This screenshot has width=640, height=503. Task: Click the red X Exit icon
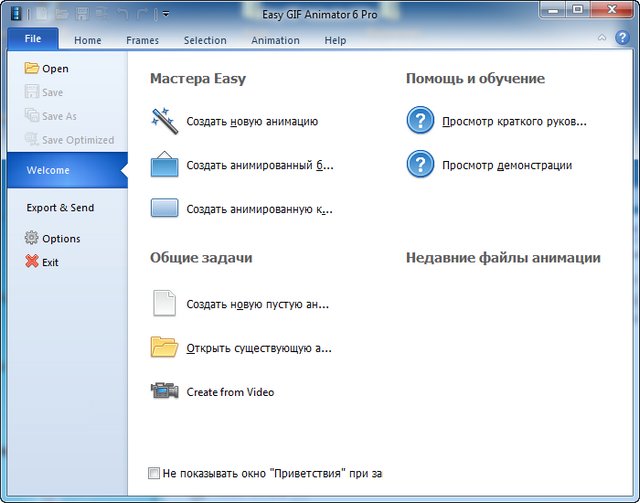coord(31,262)
